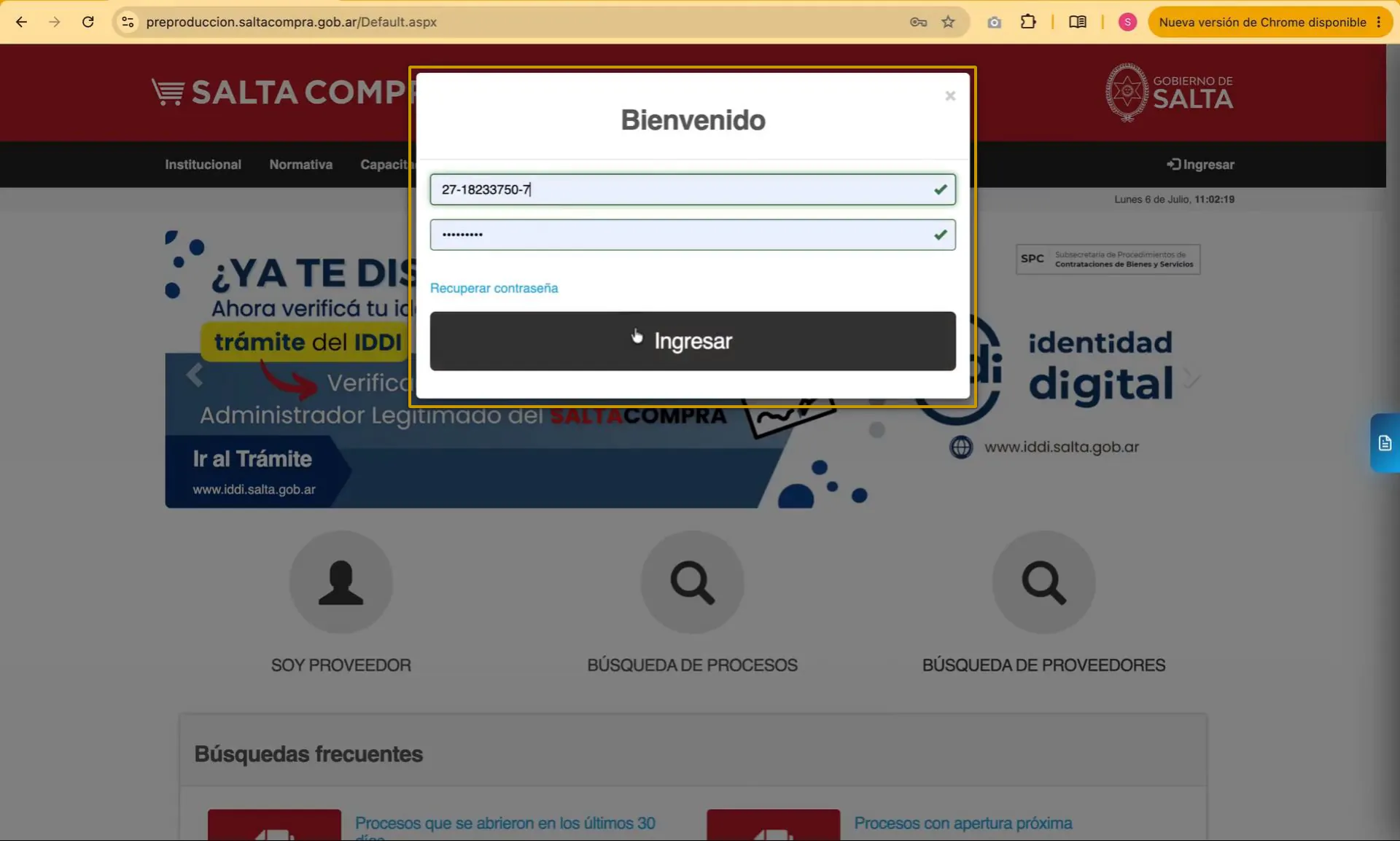Screen dimensions: 1400x841
Task: Bookmark this page with the star icon
Action: click(948, 22)
